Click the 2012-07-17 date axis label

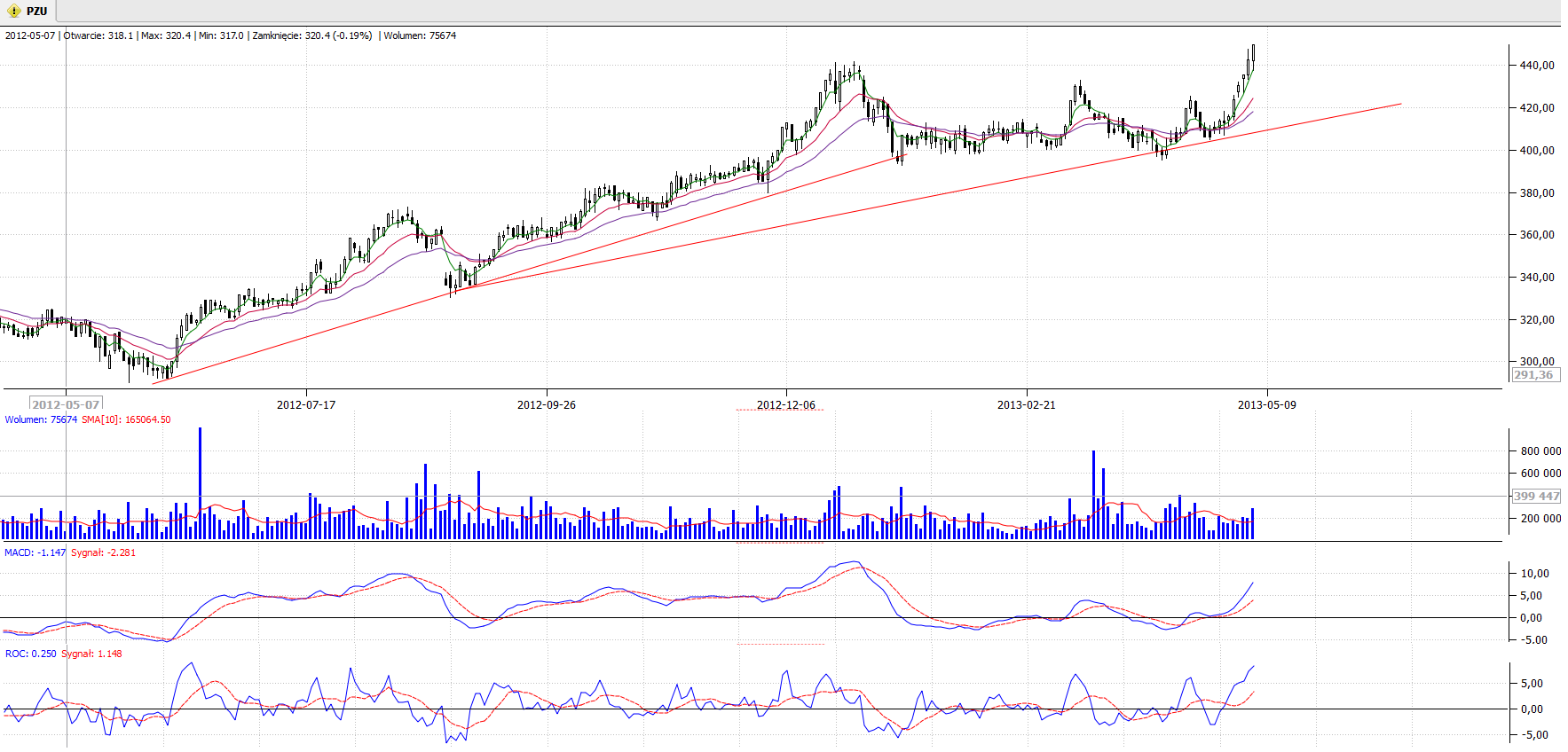click(x=306, y=404)
